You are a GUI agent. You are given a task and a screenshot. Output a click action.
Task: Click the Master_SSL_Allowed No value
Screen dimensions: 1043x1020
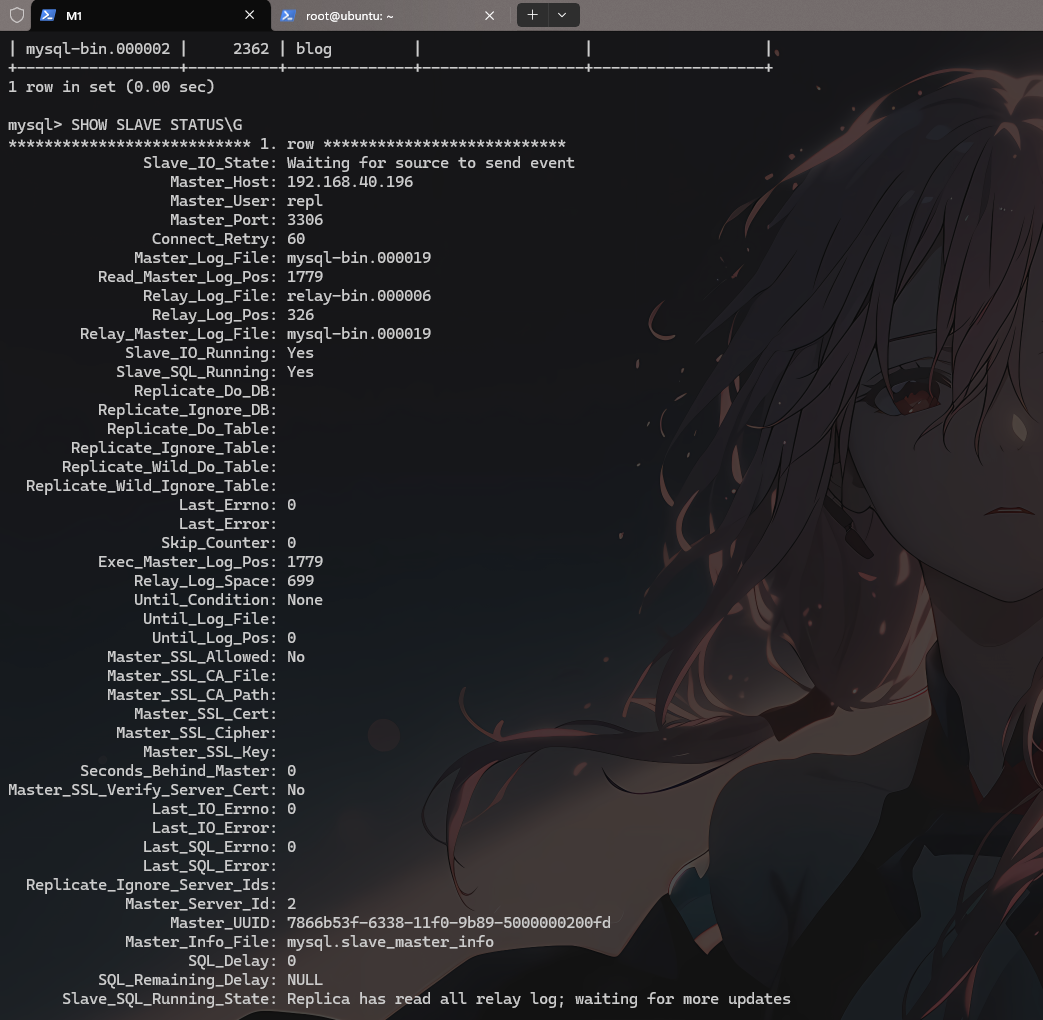point(296,657)
